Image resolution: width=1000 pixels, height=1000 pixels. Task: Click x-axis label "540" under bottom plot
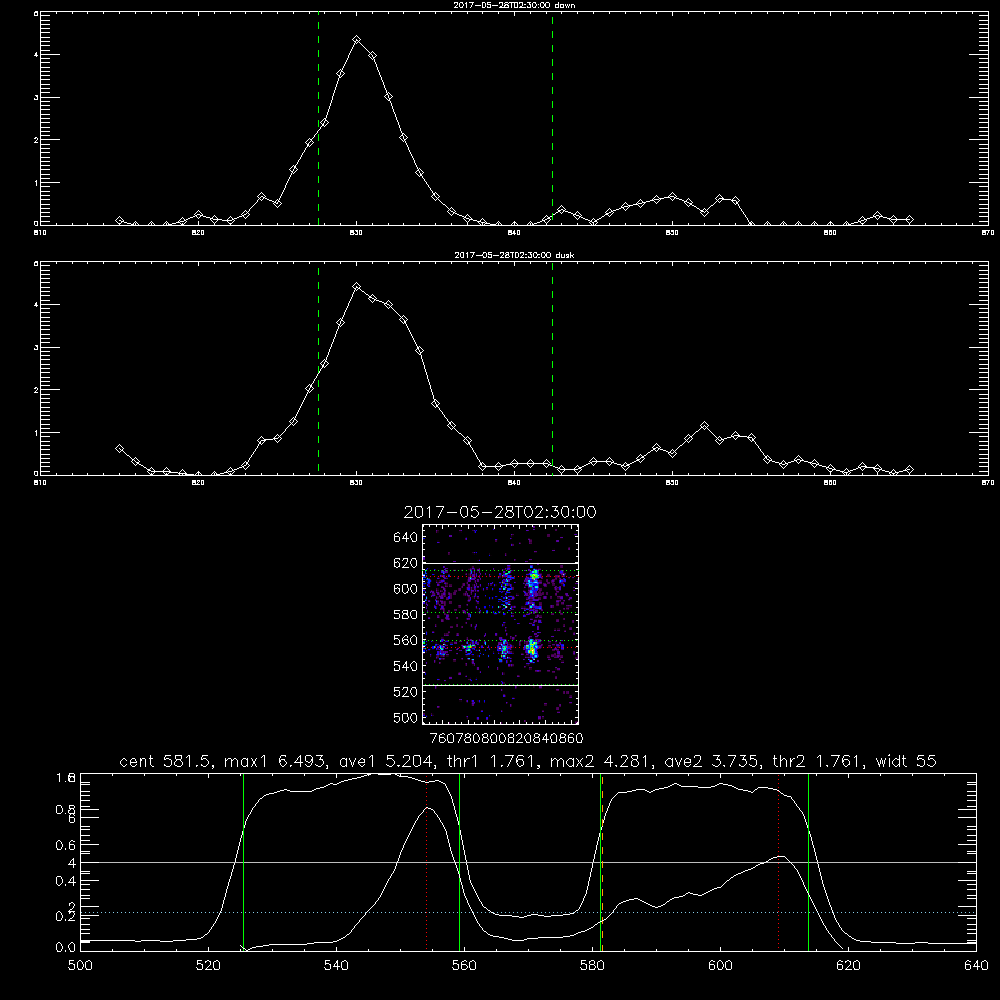coord(336,966)
